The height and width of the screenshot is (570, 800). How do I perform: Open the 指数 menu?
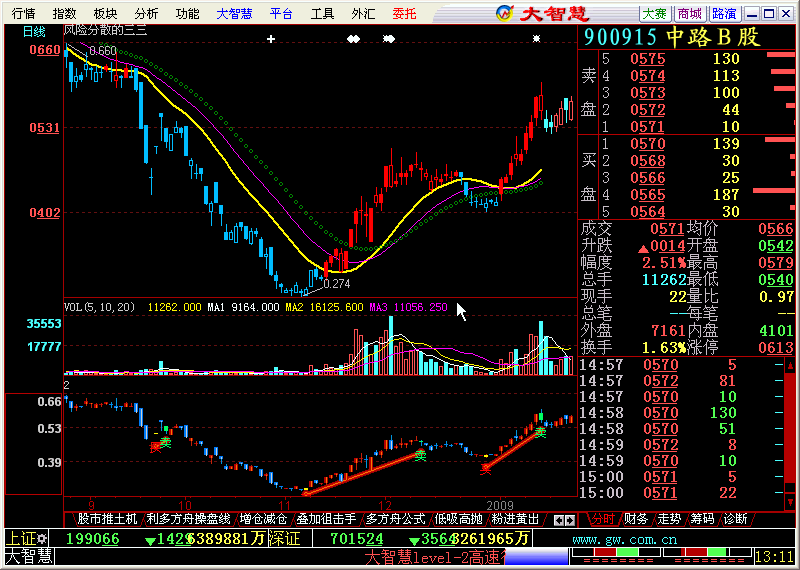[64, 13]
